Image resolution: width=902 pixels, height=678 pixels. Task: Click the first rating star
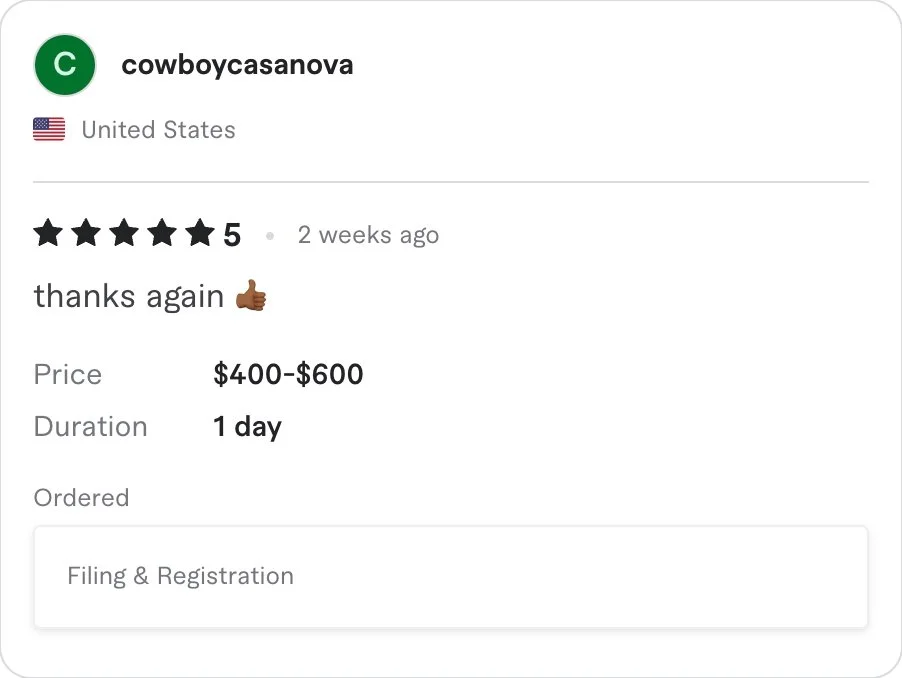48,234
